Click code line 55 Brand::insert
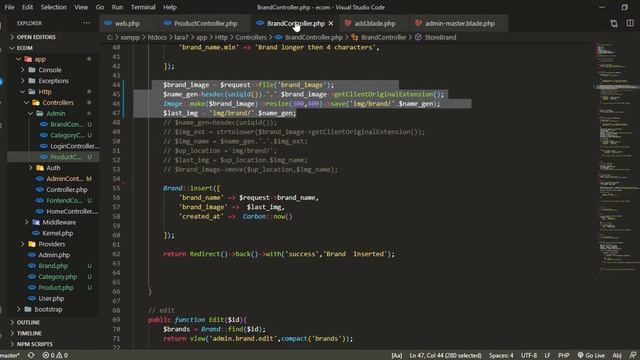Screen dimensions: 640x360 coord(191,188)
